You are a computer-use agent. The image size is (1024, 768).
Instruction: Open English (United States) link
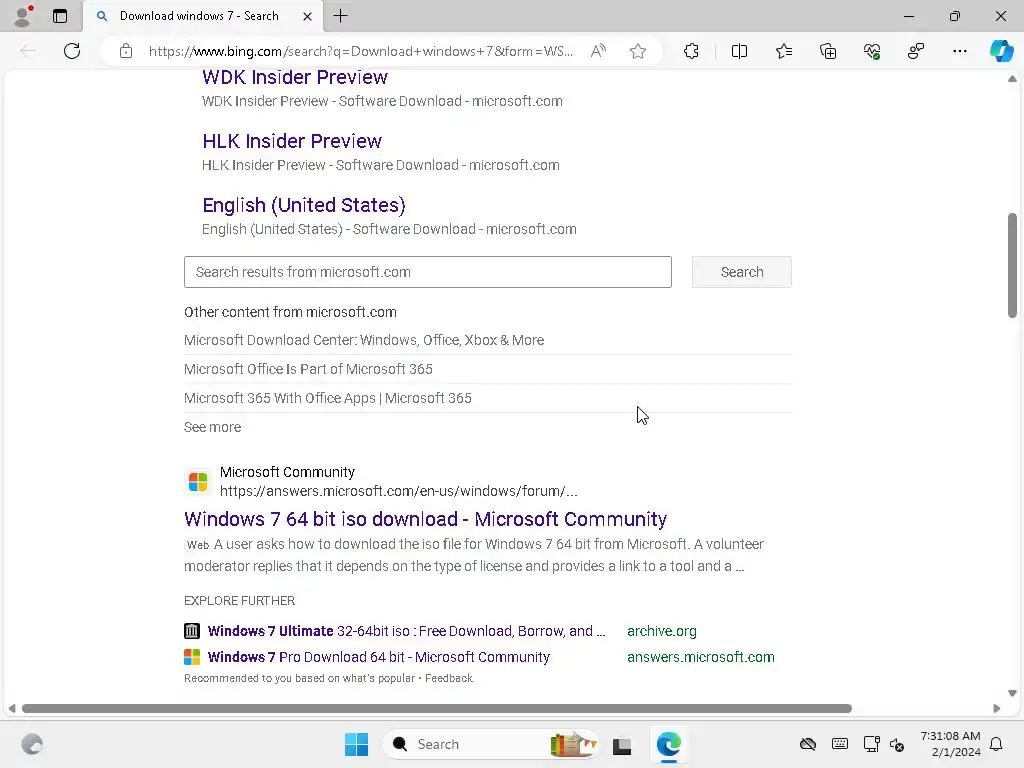pyautogui.click(x=304, y=205)
